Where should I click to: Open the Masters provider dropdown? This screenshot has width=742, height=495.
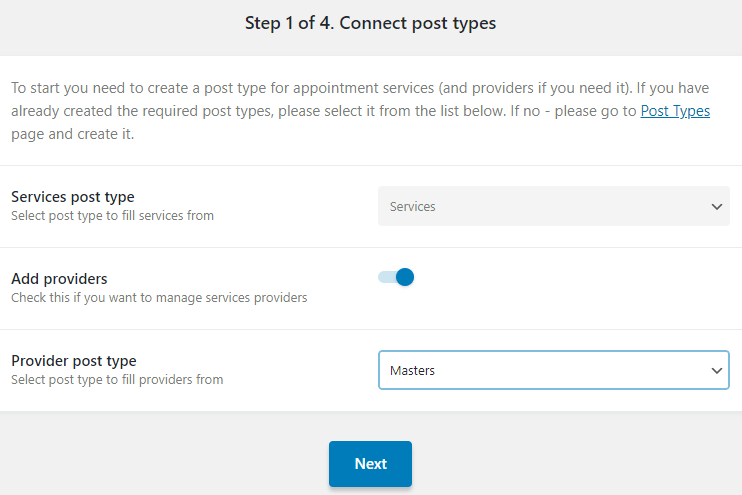(x=554, y=370)
